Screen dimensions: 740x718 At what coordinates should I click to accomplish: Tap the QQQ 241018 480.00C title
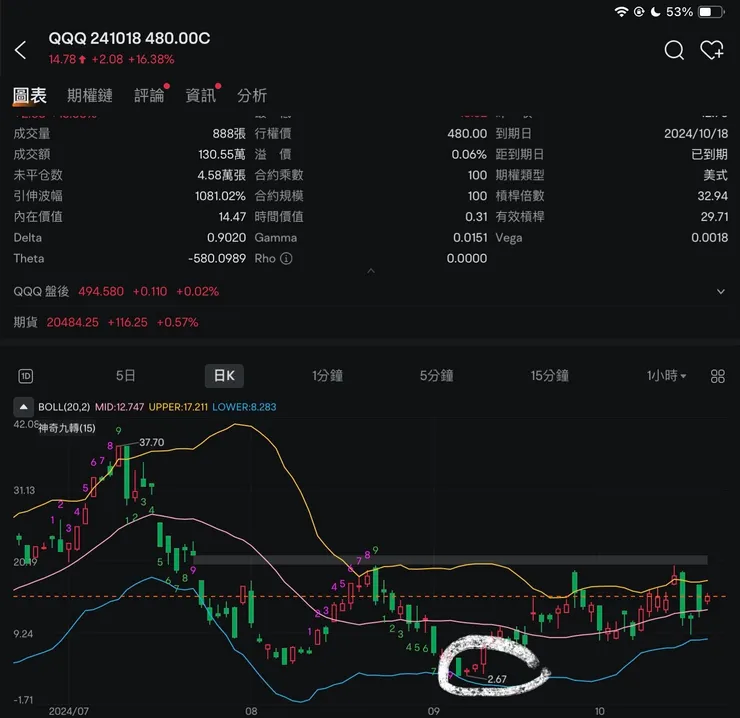(x=129, y=38)
